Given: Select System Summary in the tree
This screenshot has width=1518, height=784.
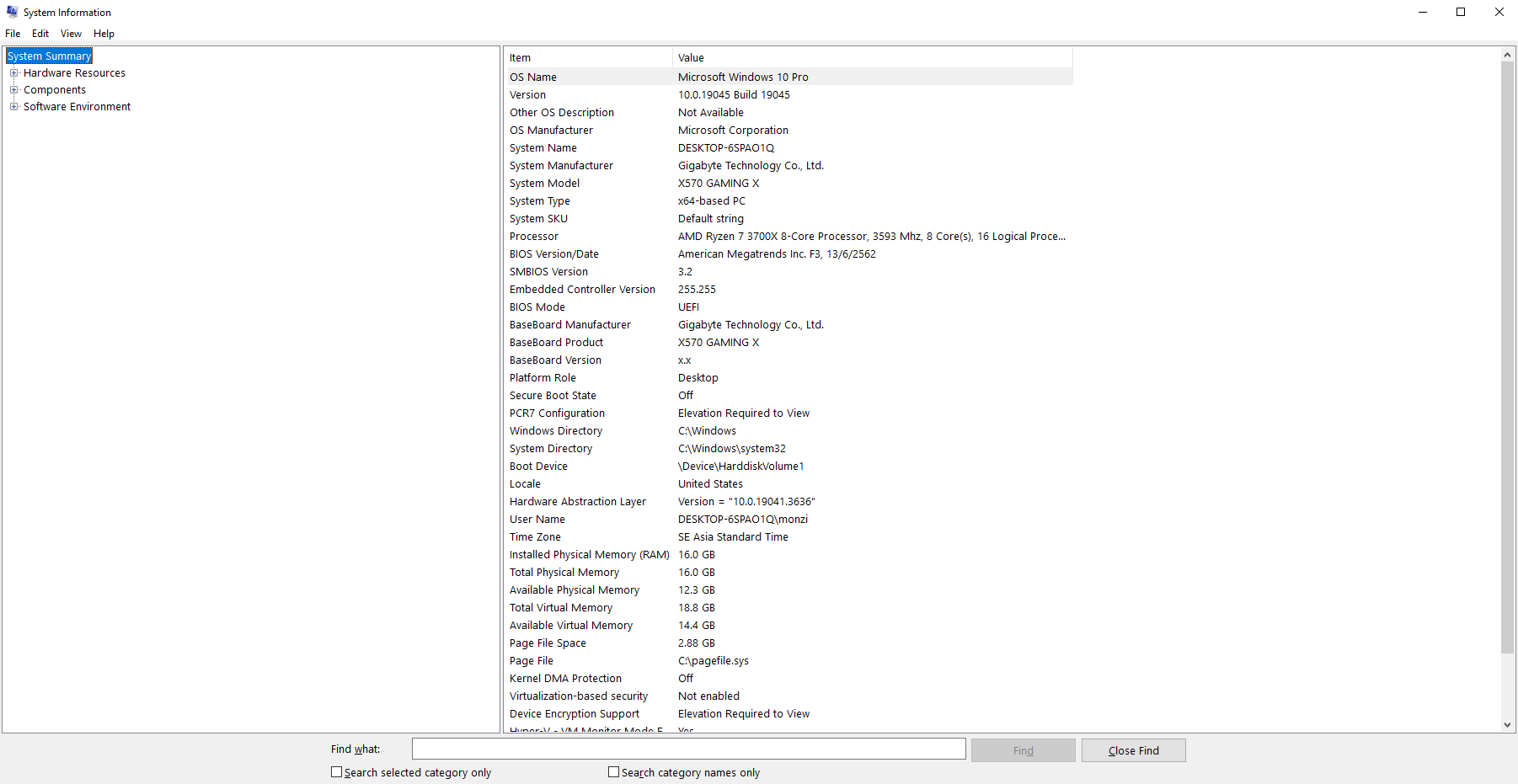Looking at the screenshot, I should pos(50,56).
